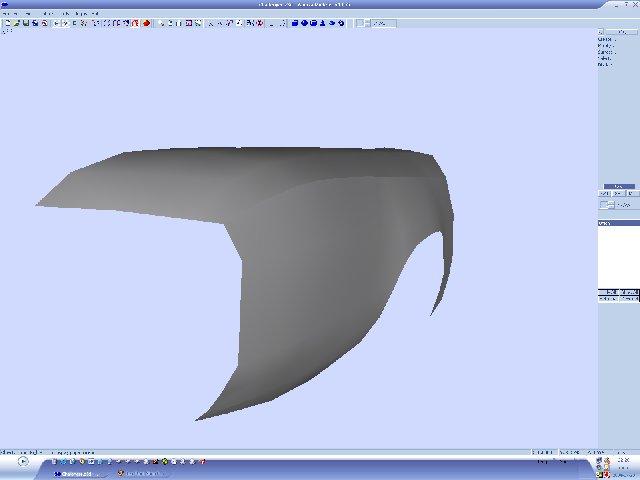Click the red sphere toolbar icon
The image size is (640, 480).
click(146, 22)
